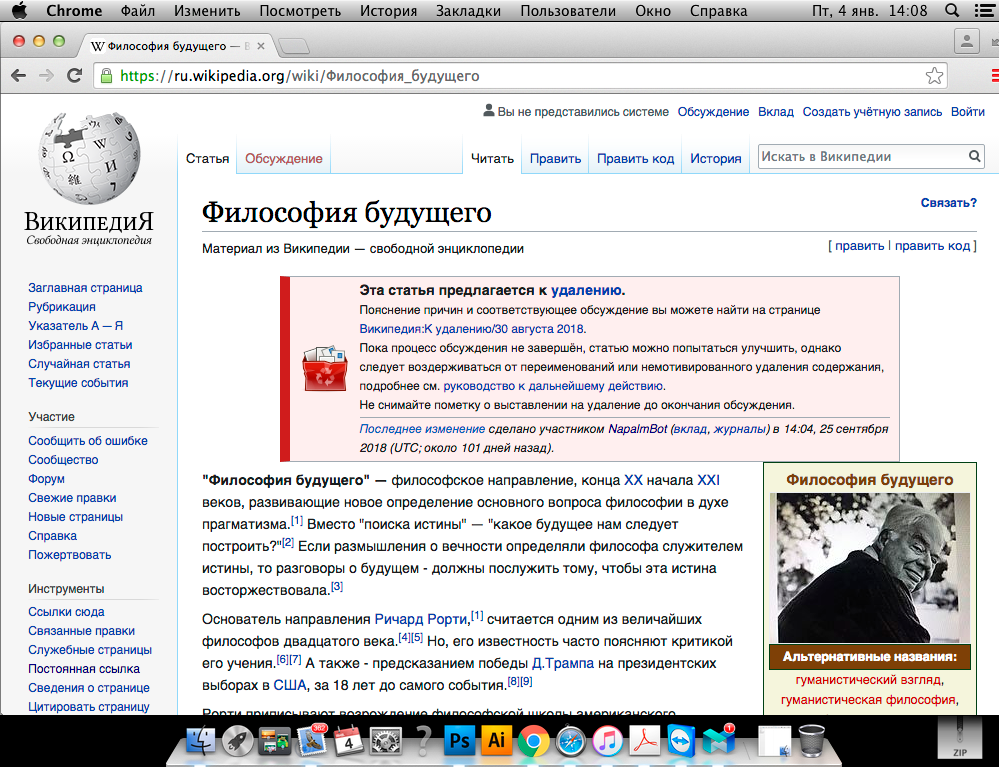The width and height of the screenshot is (999, 767).
Task: Open the Пользователи menu
Action: click(x=568, y=11)
